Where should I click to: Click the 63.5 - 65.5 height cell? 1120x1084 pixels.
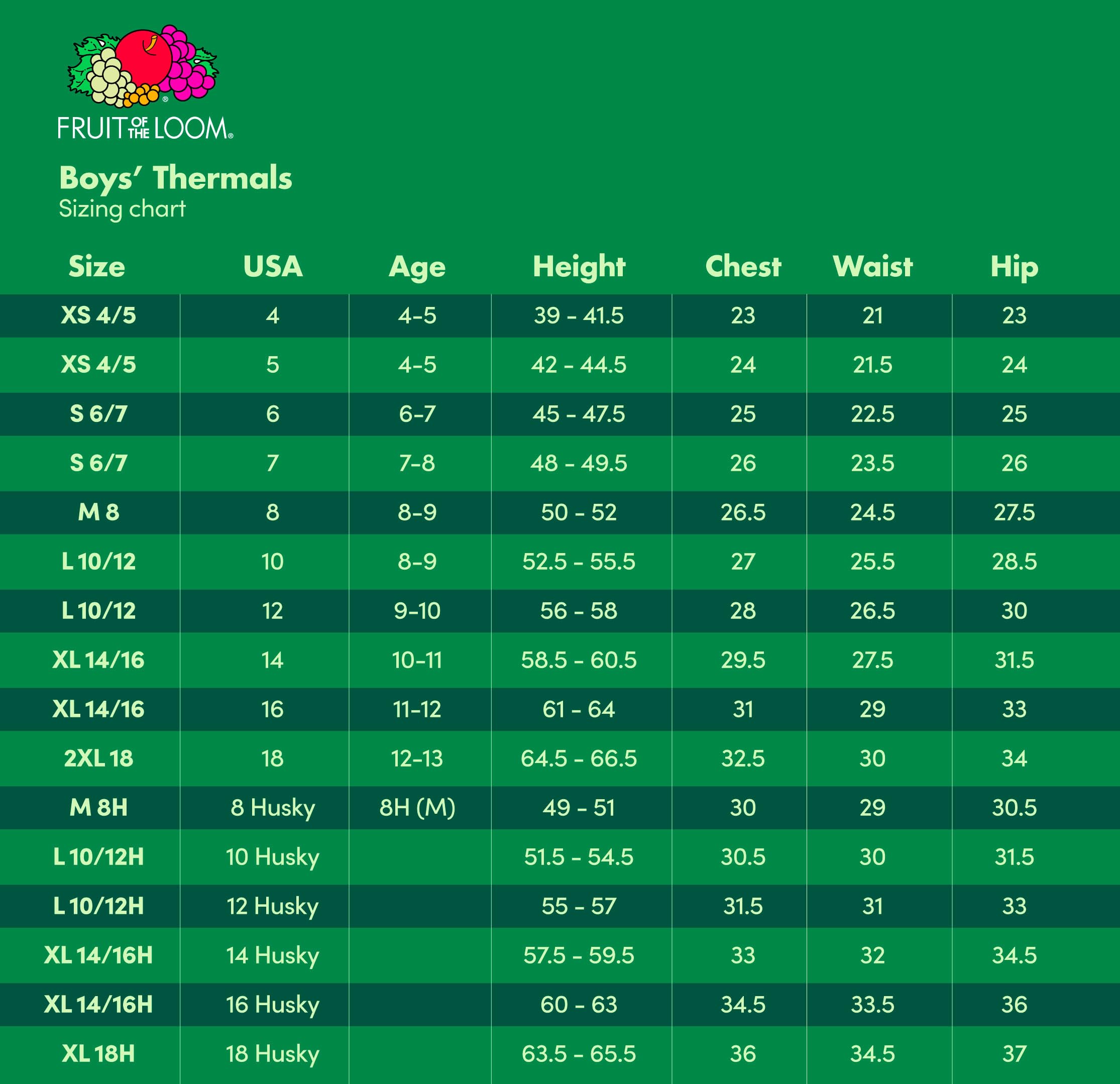[579, 1054]
